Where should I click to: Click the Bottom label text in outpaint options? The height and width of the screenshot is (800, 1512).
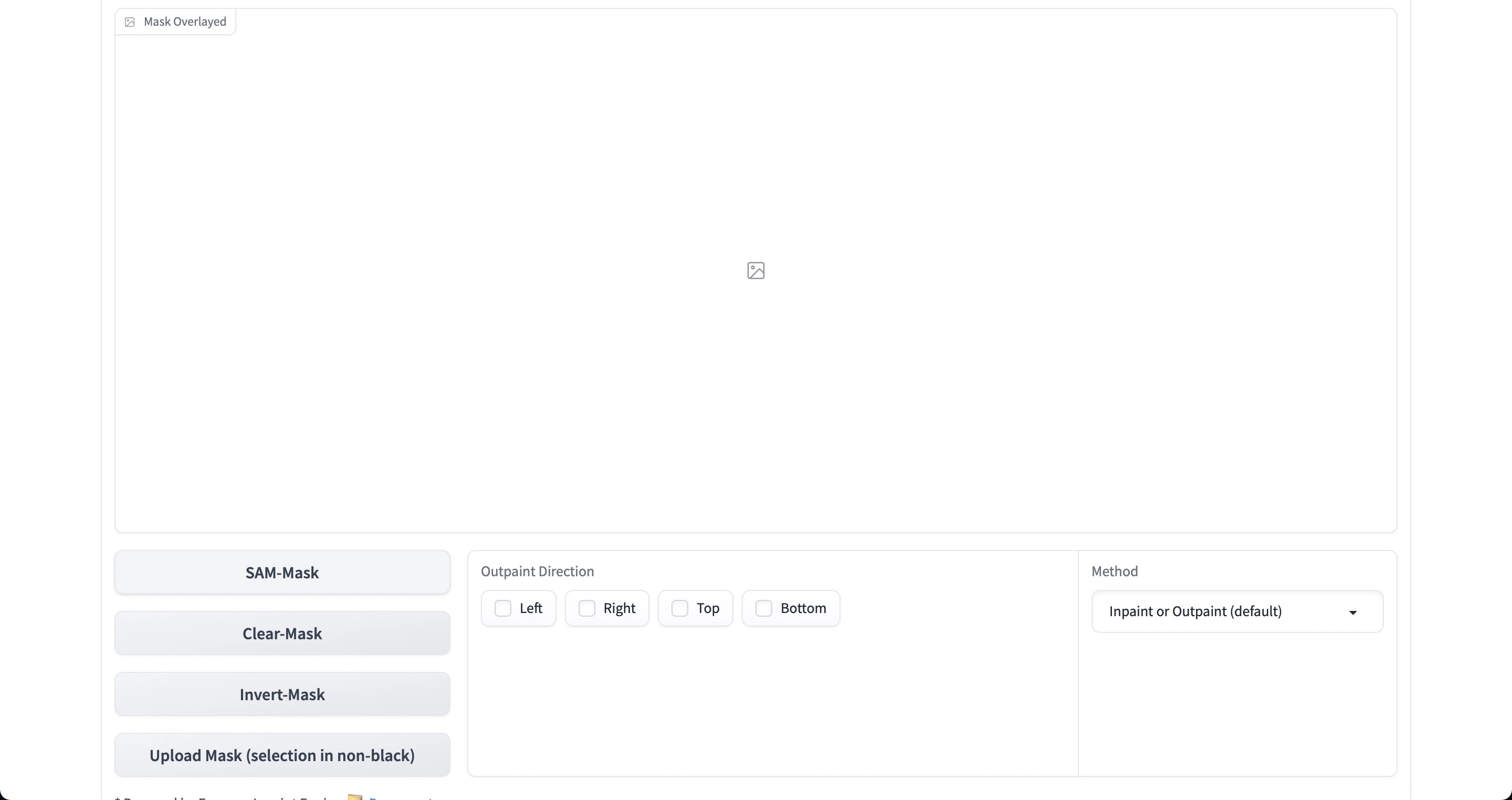click(803, 608)
